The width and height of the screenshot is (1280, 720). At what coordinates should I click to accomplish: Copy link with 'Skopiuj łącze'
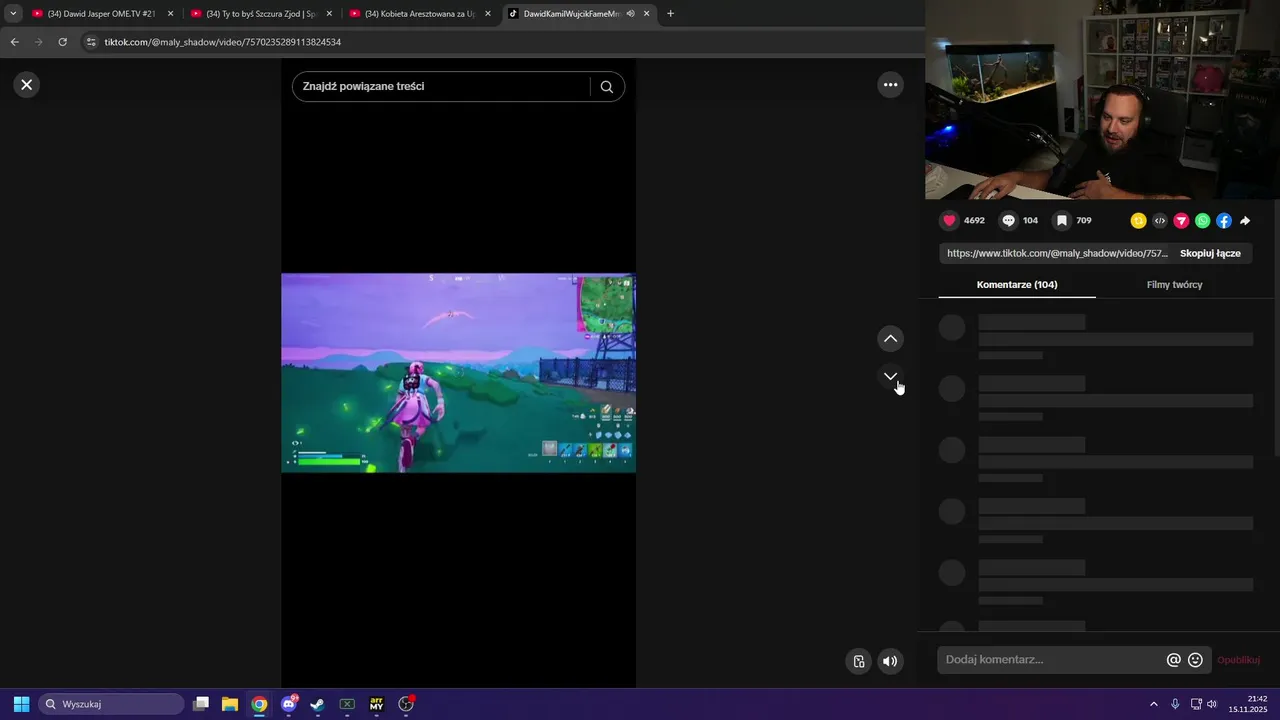1210,253
